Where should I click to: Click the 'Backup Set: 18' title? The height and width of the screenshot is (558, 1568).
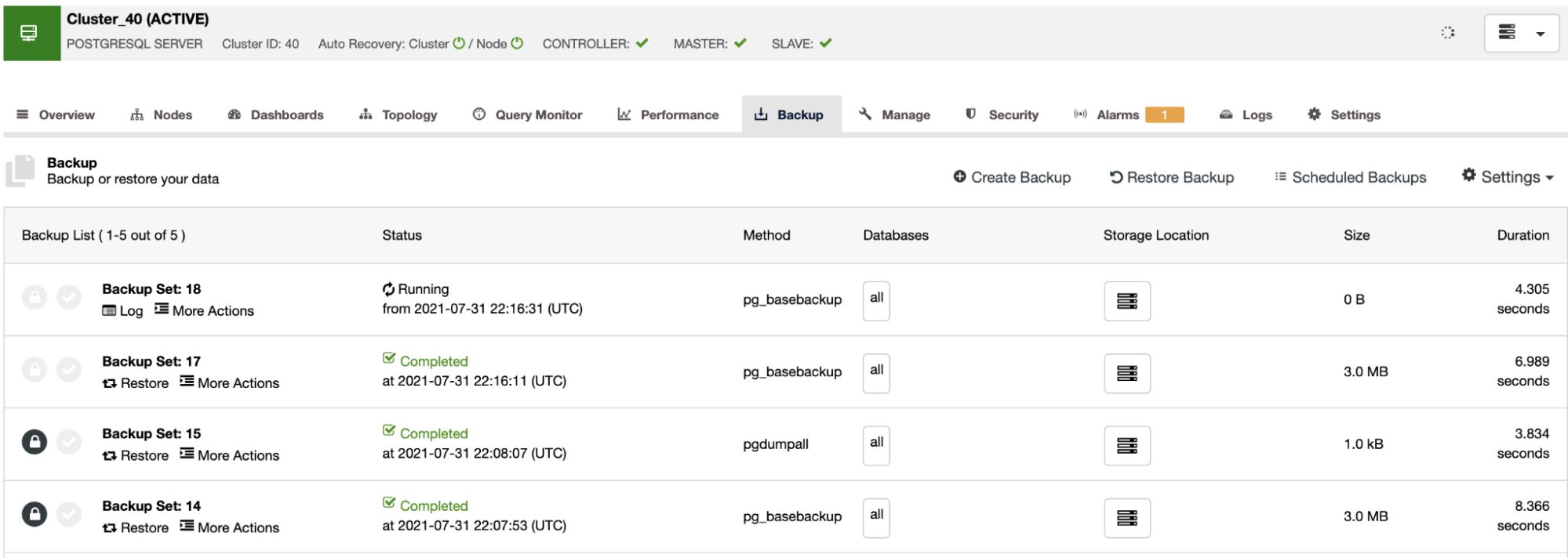click(x=151, y=289)
